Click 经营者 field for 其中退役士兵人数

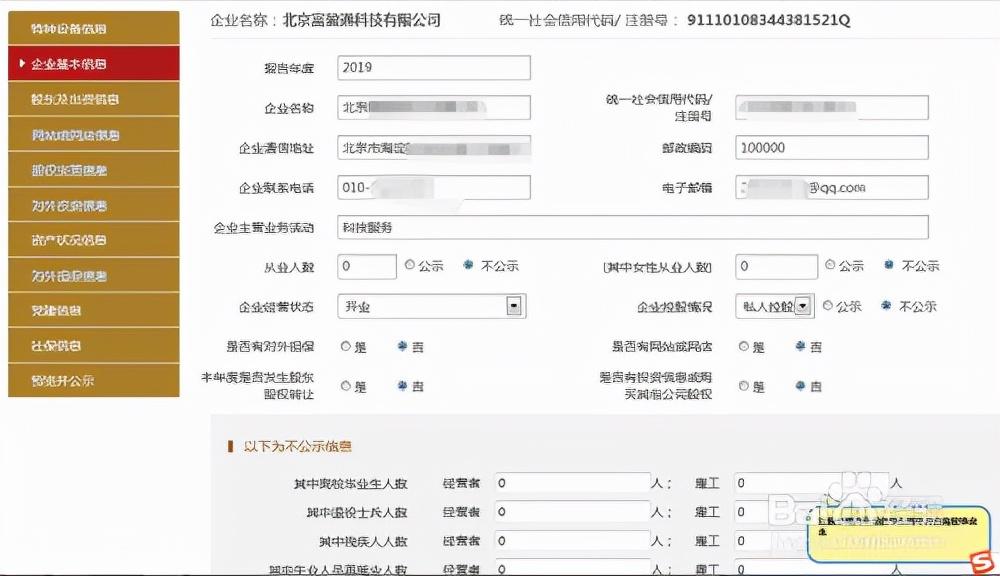(572, 512)
